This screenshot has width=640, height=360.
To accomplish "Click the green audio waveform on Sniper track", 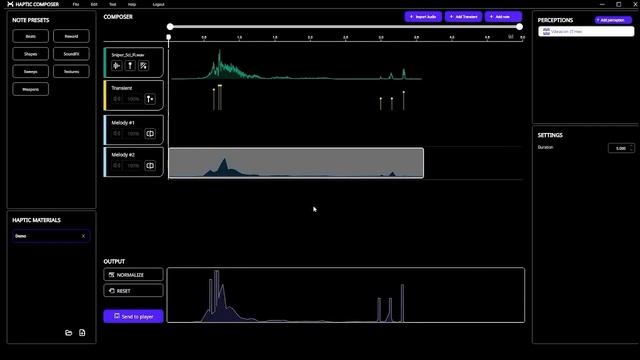I will (296, 65).
